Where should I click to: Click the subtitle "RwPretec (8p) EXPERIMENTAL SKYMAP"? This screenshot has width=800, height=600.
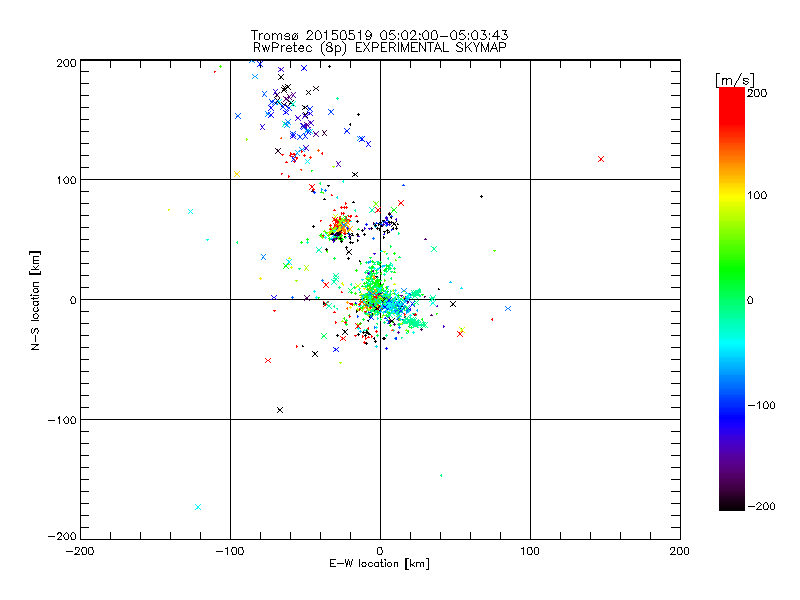[x=379, y=47]
